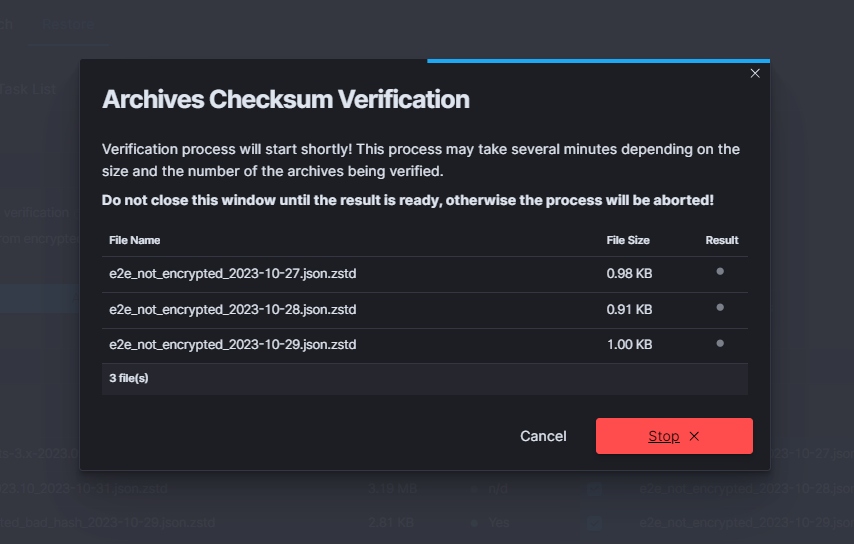Click result status dot for 2023-10-29 archive

(720, 343)
